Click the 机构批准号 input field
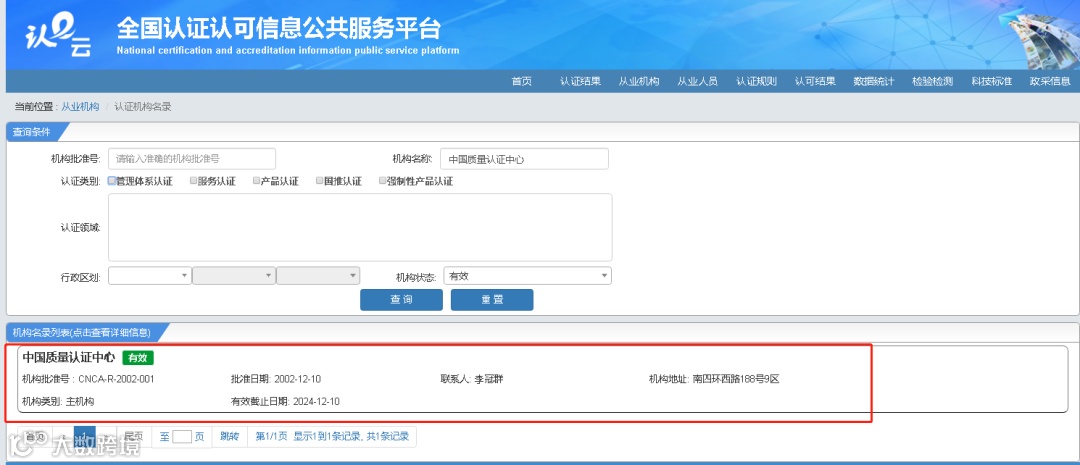 192,158
